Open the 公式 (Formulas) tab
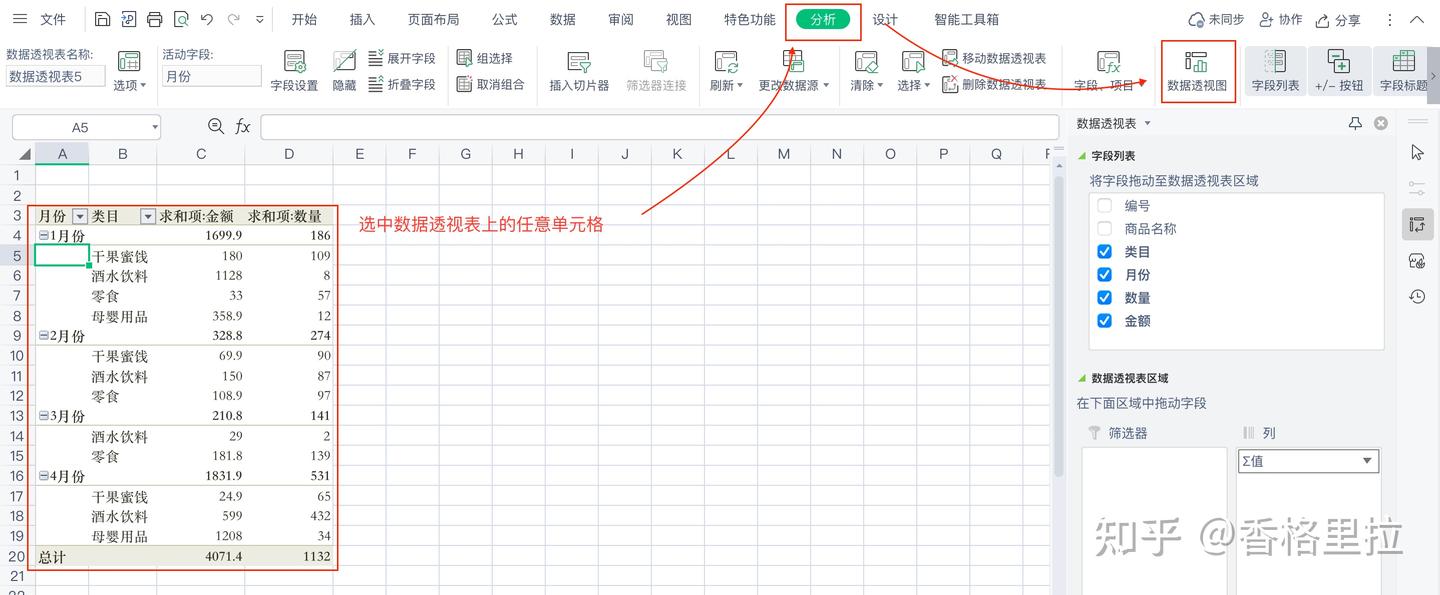Screen dimensions: 1440x595 pyautogui.click(x=505, y=19)
